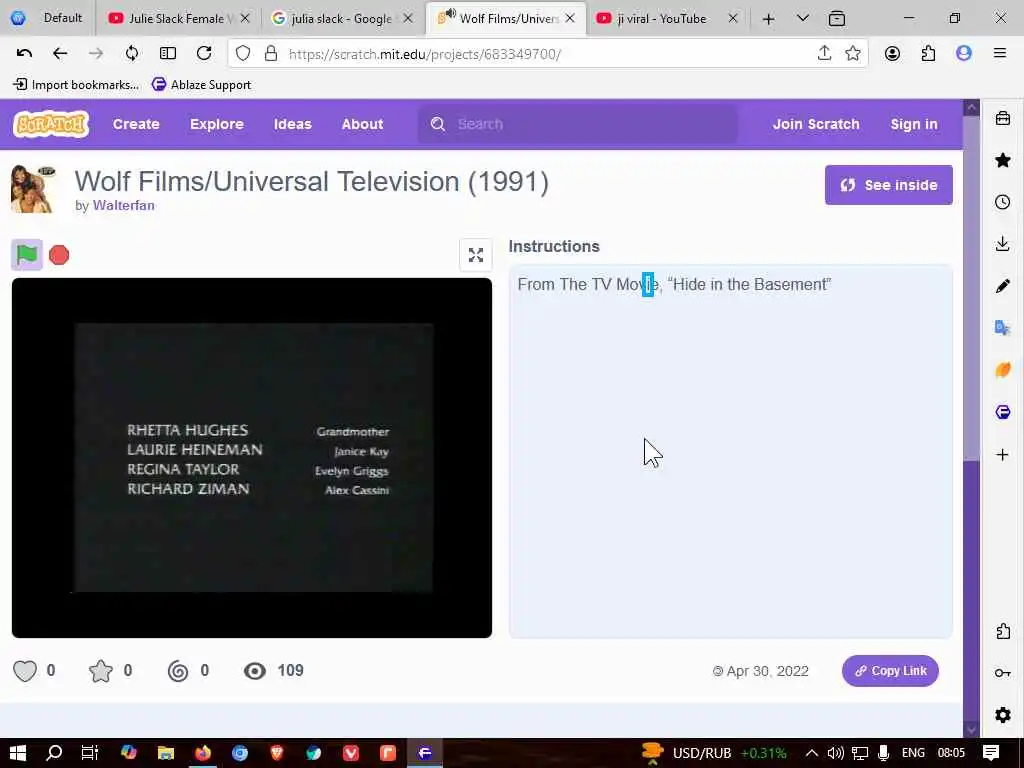Click the browser address bar

pyautogui.click(x=547, y=54)
